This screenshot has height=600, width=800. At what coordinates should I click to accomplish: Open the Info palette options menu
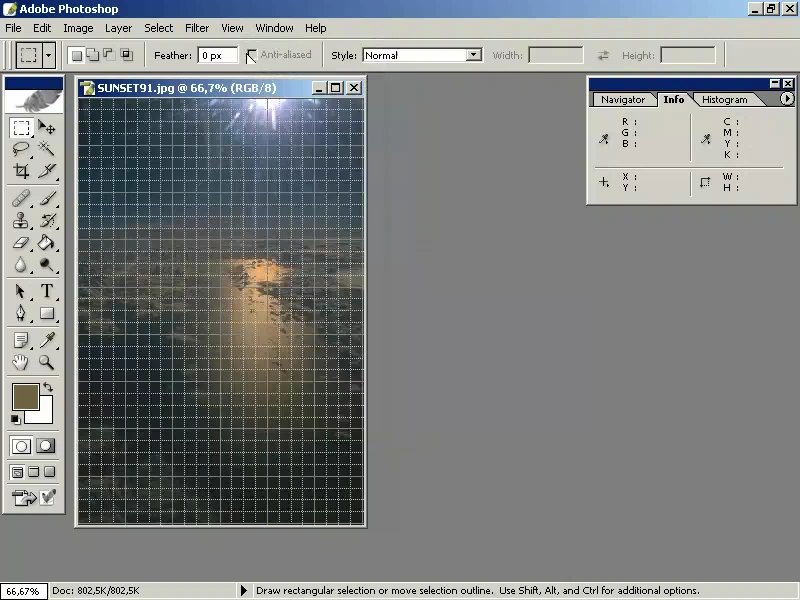pyautogui.click(x=787, y=98)
